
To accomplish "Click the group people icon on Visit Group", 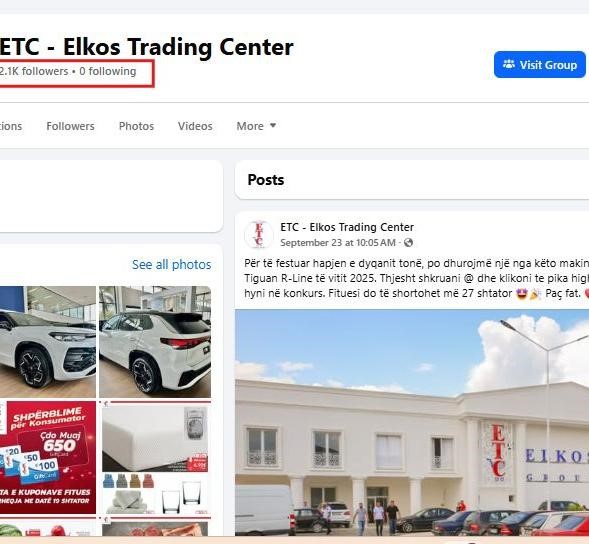I will 509,64.
